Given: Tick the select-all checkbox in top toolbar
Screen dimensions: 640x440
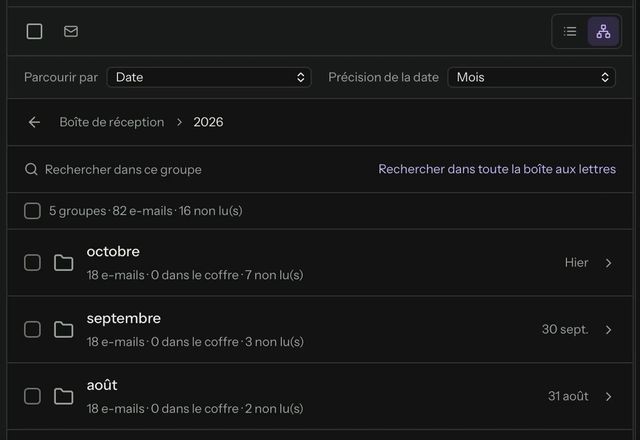Looking at the screenshot, I should point(34,31).
